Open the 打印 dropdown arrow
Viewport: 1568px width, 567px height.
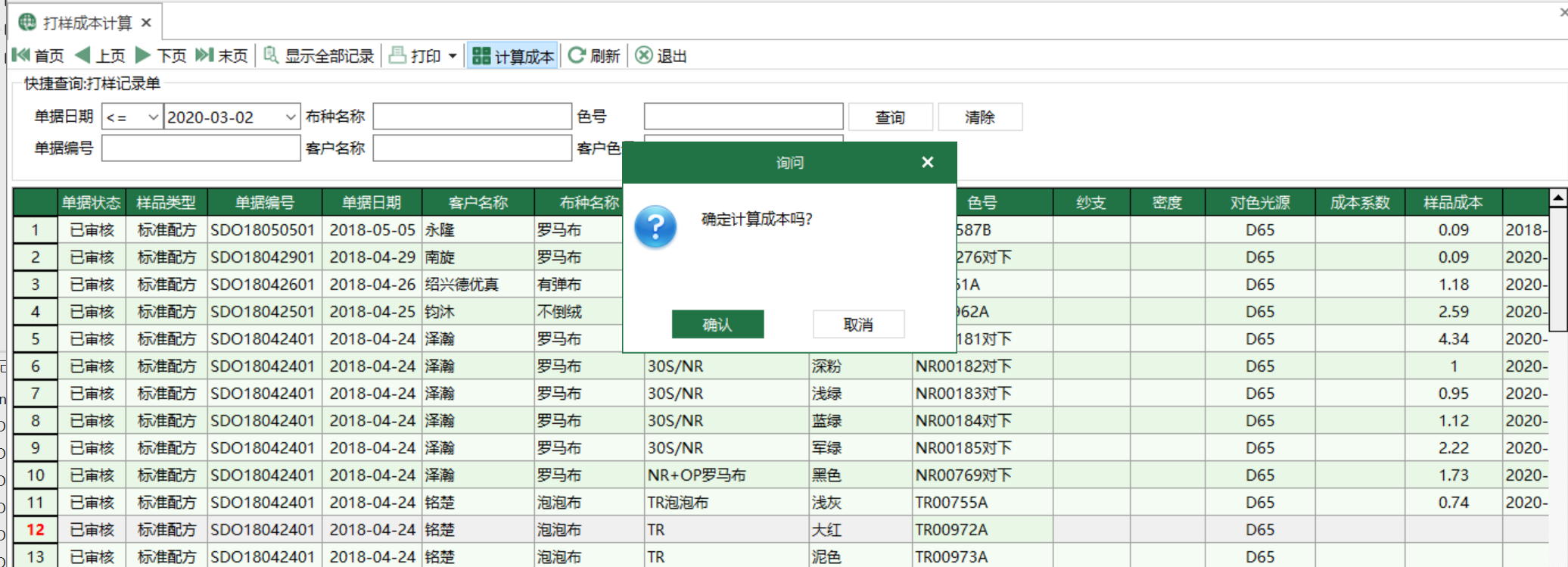(x=453, y=56)
